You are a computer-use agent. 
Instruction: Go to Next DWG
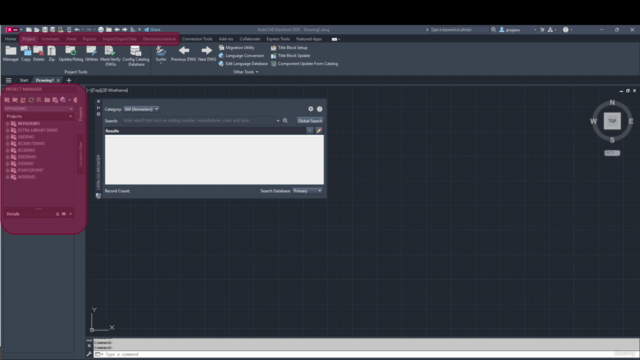[207, 53]
